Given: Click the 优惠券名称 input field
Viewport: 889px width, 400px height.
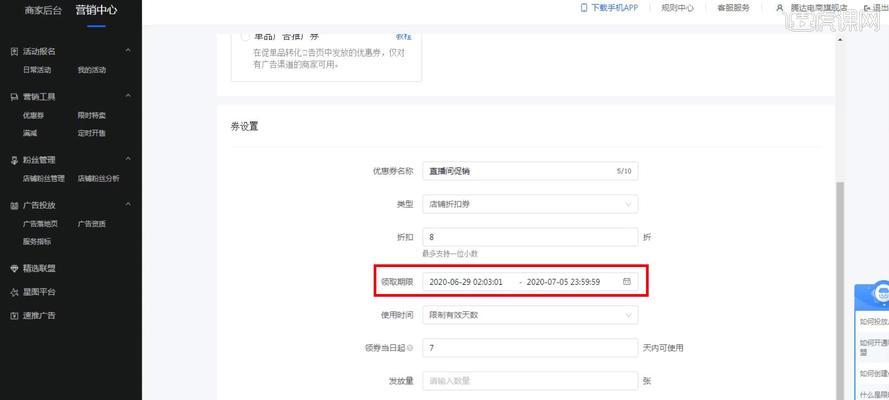Looking at the screenshot, I should point(530,171).
